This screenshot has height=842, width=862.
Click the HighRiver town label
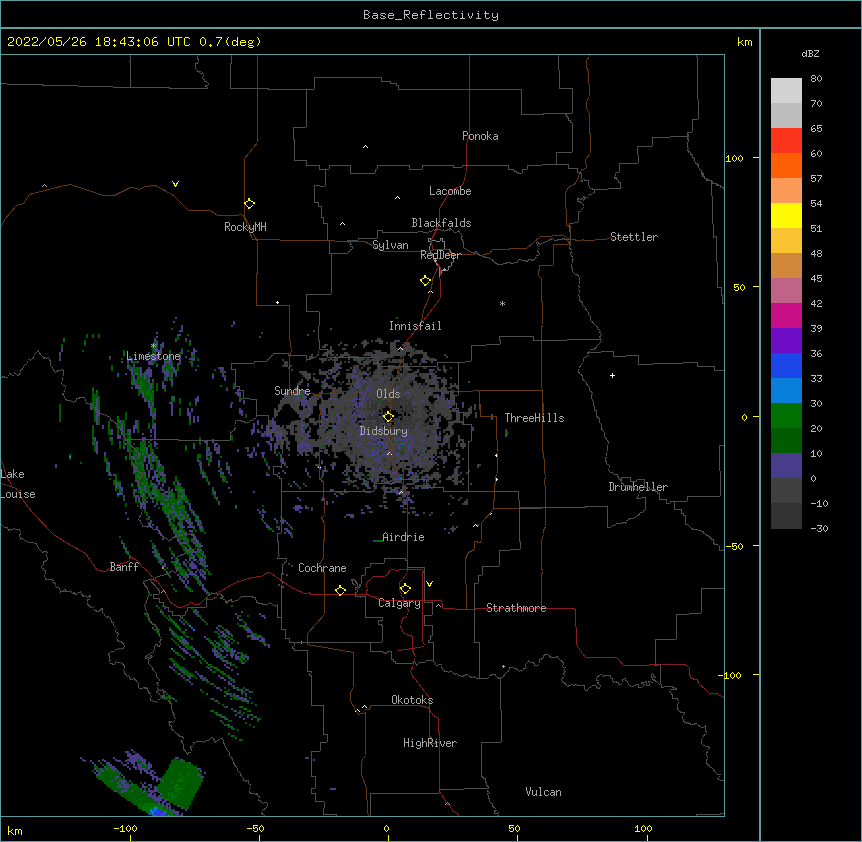point(430,743)
